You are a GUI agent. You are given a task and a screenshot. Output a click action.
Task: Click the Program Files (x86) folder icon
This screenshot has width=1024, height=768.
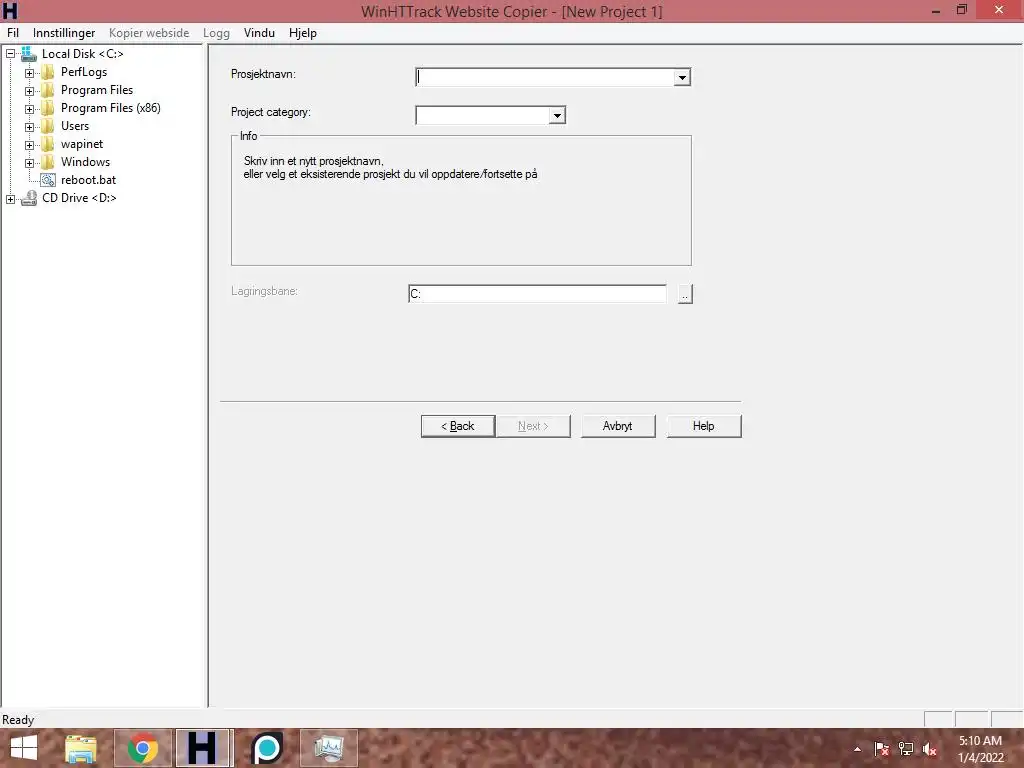(x=48, y=108)
